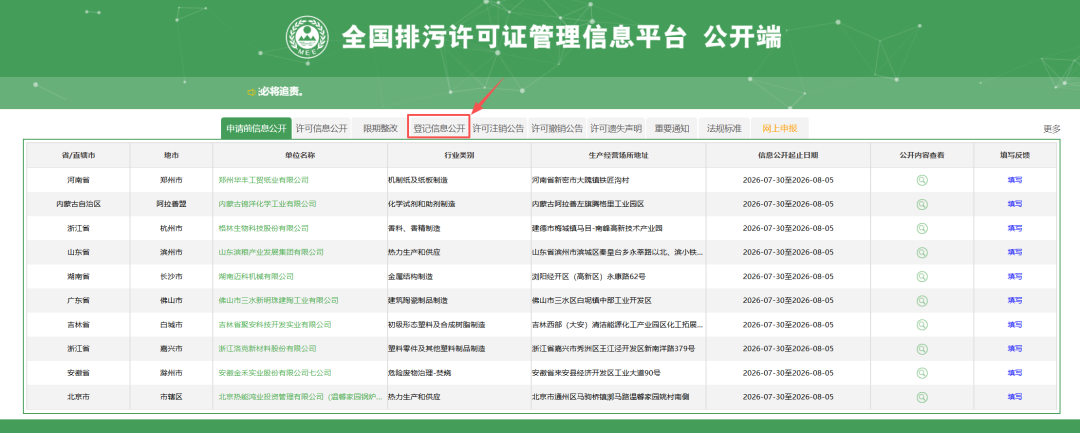Click the 单位名称 column header
The width and height of the screenshot is (1080, 433).
tap(300, 156)
